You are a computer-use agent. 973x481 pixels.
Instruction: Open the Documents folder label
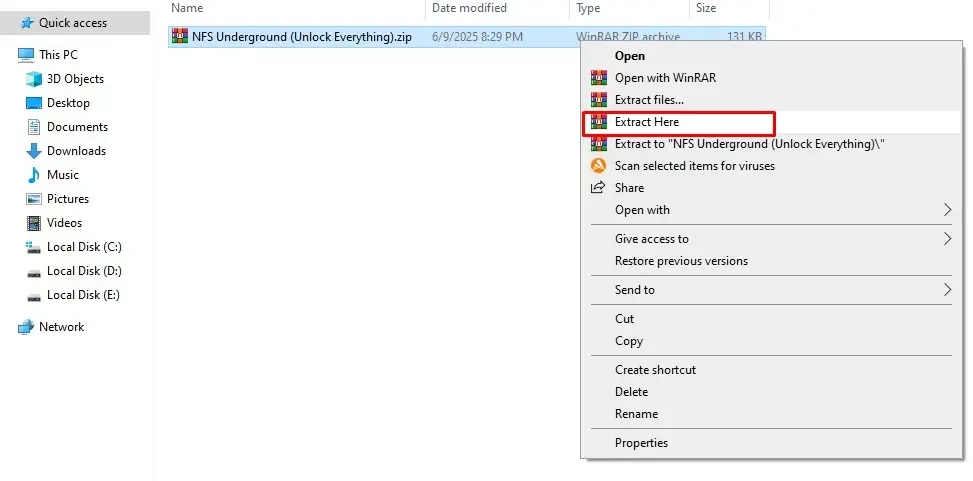[78, 127]
